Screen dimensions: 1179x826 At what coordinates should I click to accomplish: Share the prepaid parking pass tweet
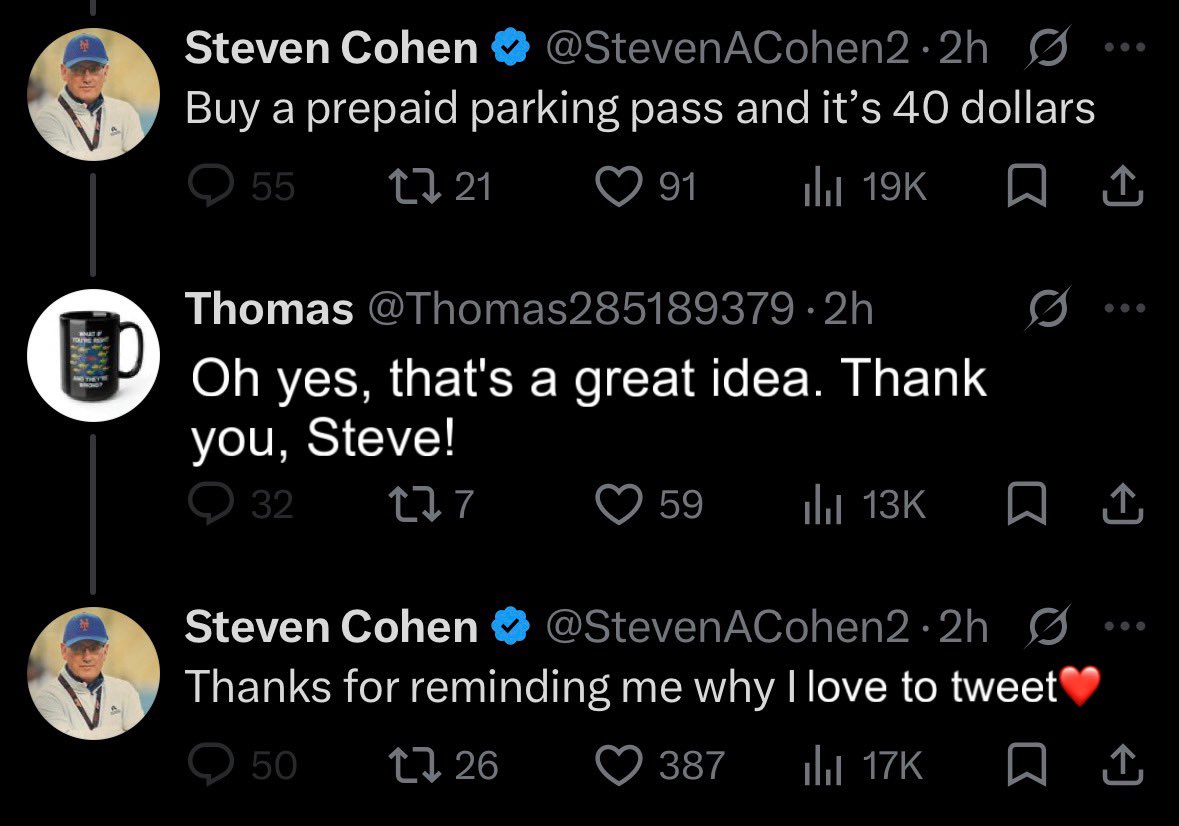1123,186
